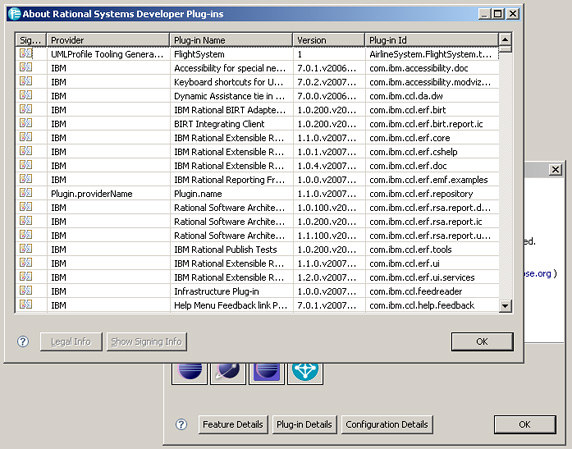Select com.ibm.ccl.erf.rsa.report.ic plug-in id
The width and height of the screenshot is (572, 449).
pyautogui.click(x=426, y=222)
